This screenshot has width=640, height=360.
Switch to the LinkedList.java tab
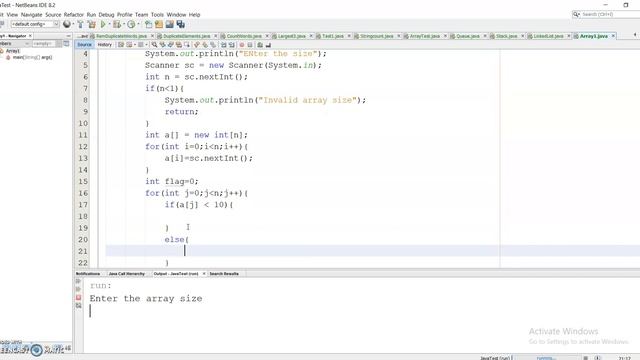point(548,36)
